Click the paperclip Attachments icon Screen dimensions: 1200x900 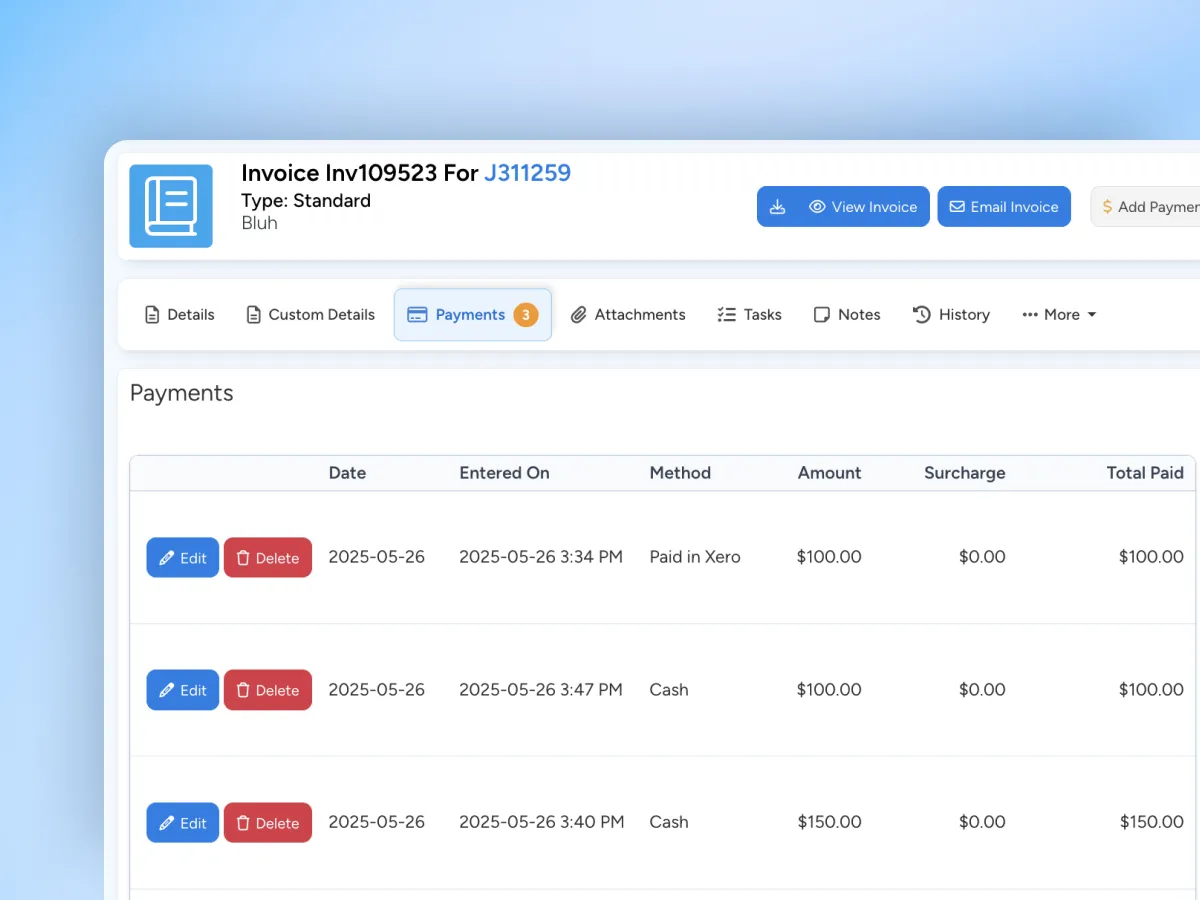[578, 315]
